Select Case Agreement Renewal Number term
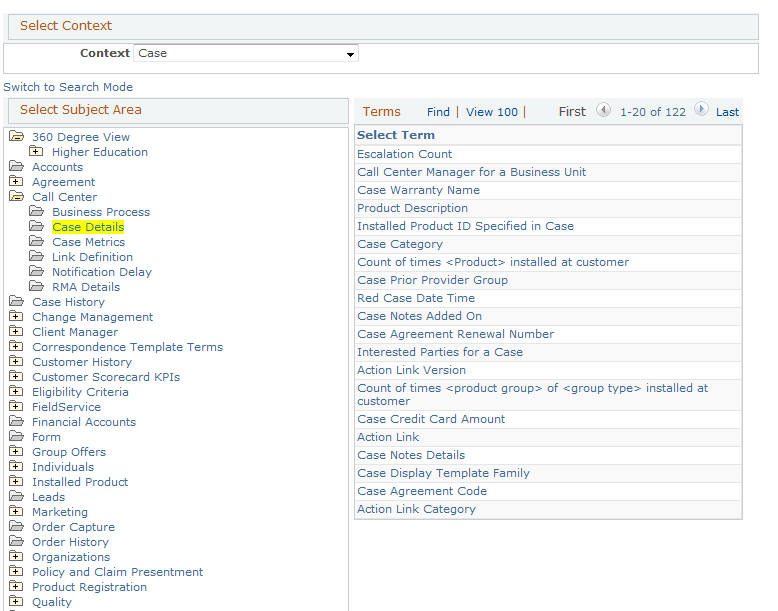Viewport: 778px width, 611px height. [x=455, y=334]
